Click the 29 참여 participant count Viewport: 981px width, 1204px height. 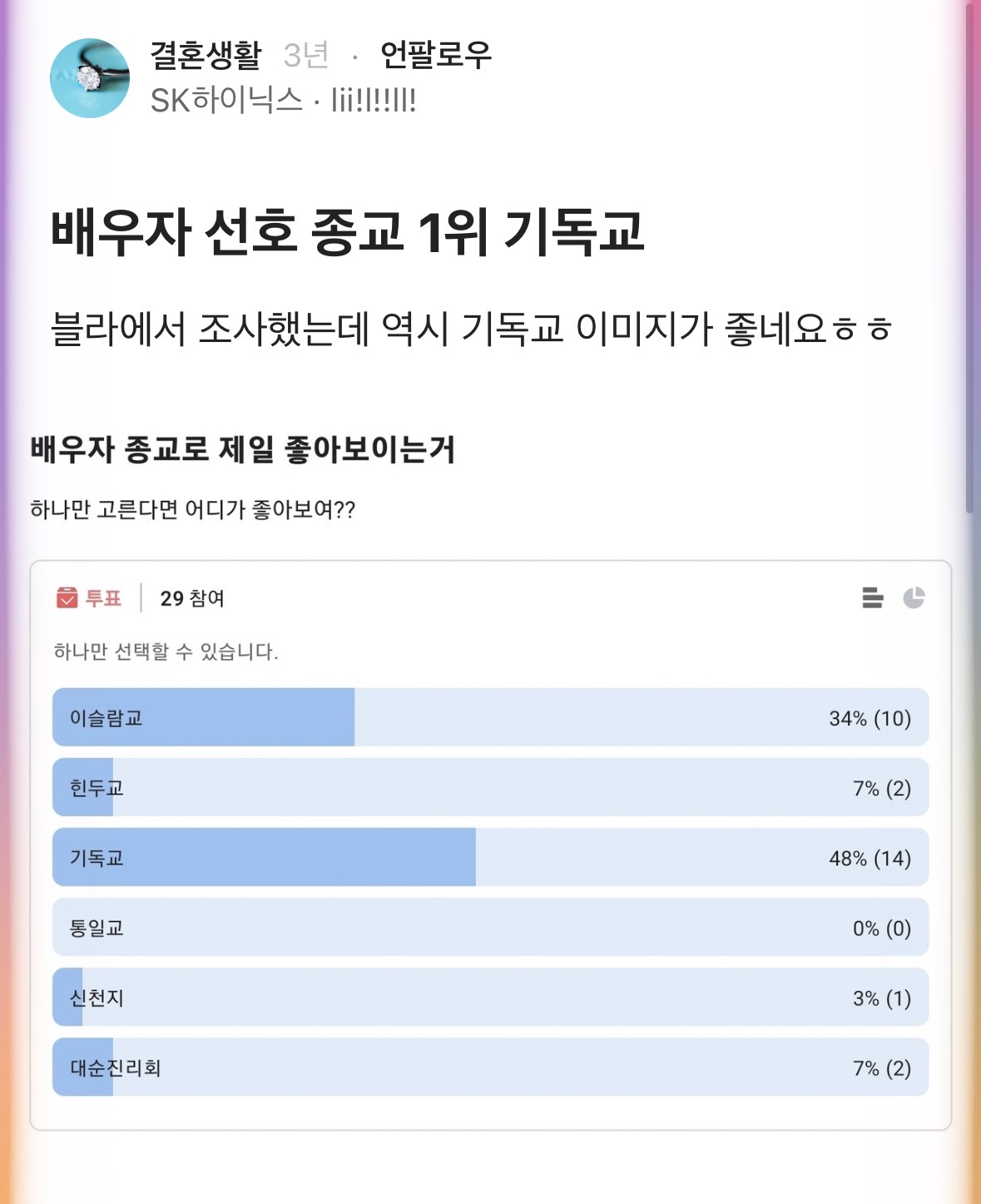click(x=192, y=598)
